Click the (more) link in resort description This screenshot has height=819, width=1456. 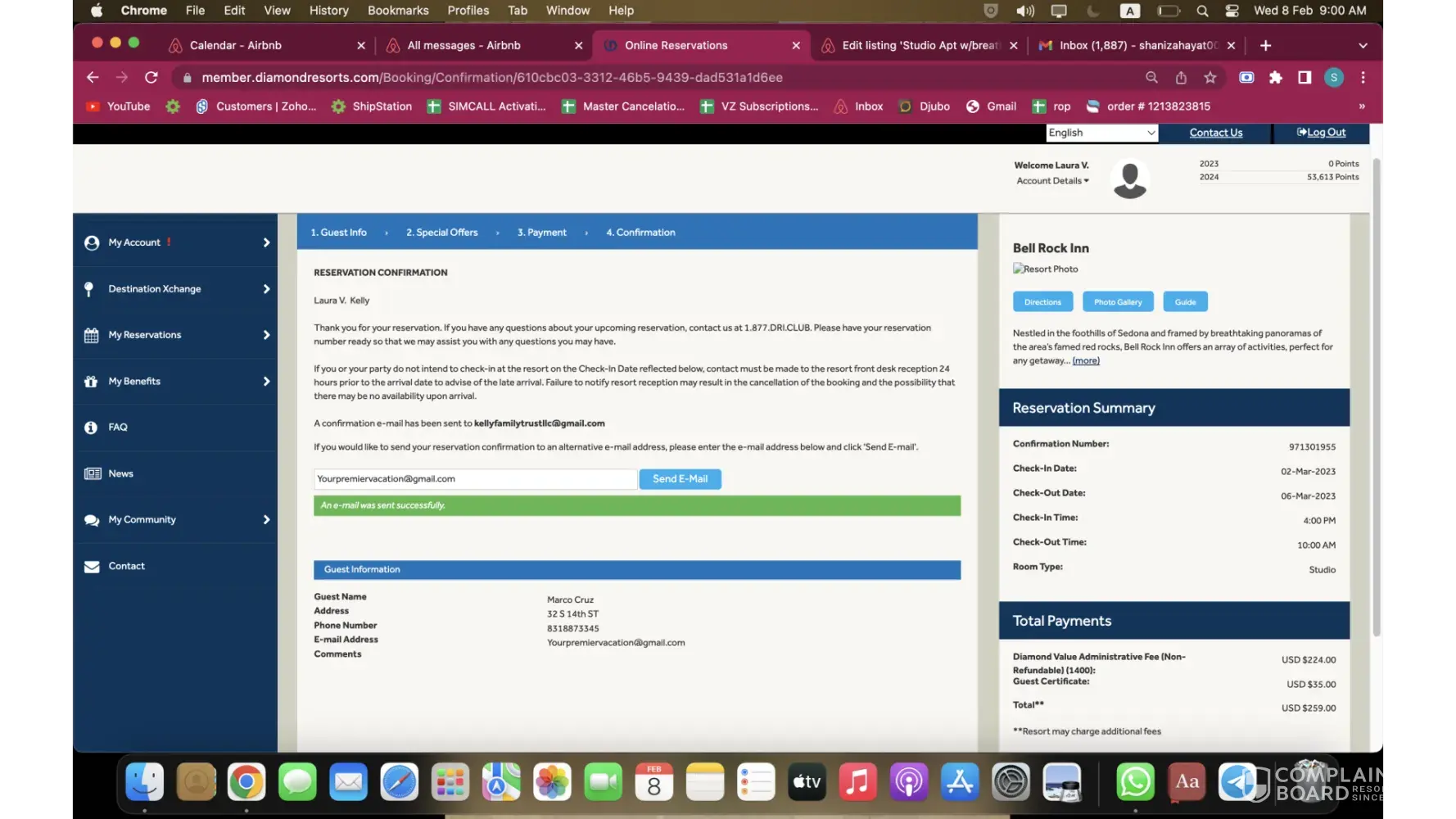(1086, 360)
